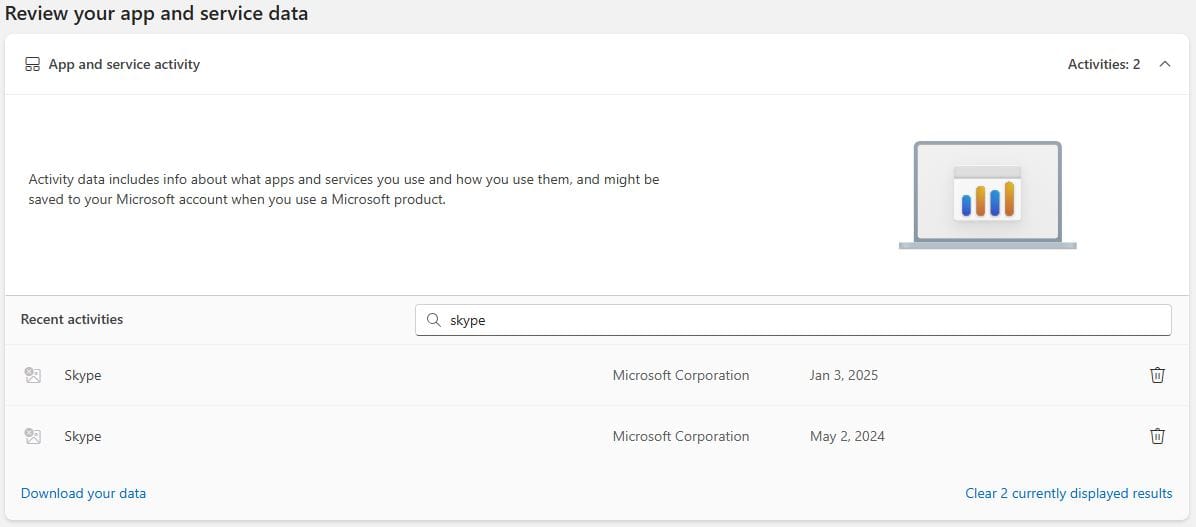The image size is (1196, 527).
Task: Delete the Skype activity from Jan 3, 2025
Action: pos(1157,375)
